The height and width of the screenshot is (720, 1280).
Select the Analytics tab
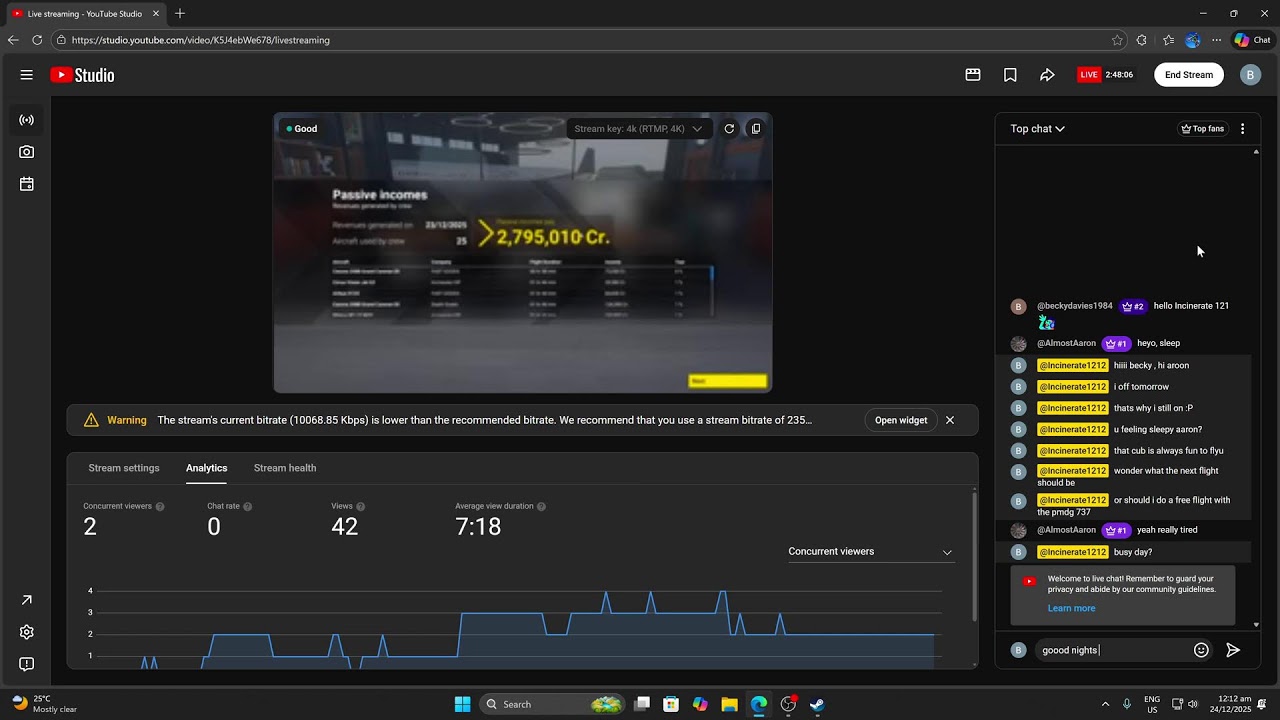206,468
